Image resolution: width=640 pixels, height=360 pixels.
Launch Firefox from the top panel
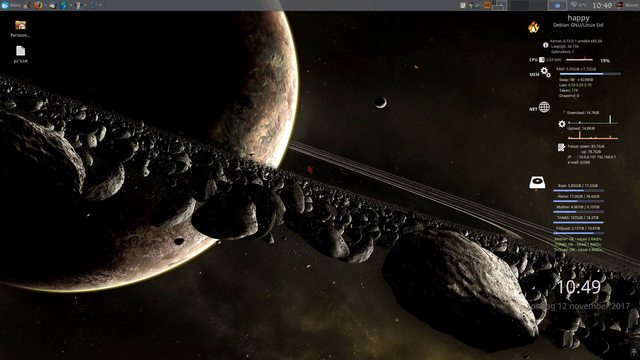click(x=38, y=5)
